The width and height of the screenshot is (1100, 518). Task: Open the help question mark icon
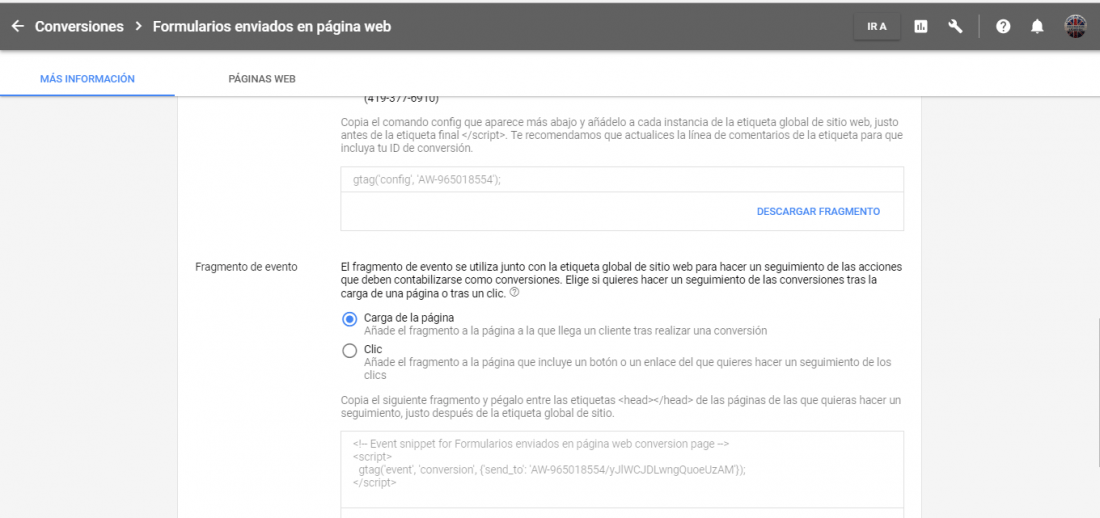click(x=1003, y=27)
